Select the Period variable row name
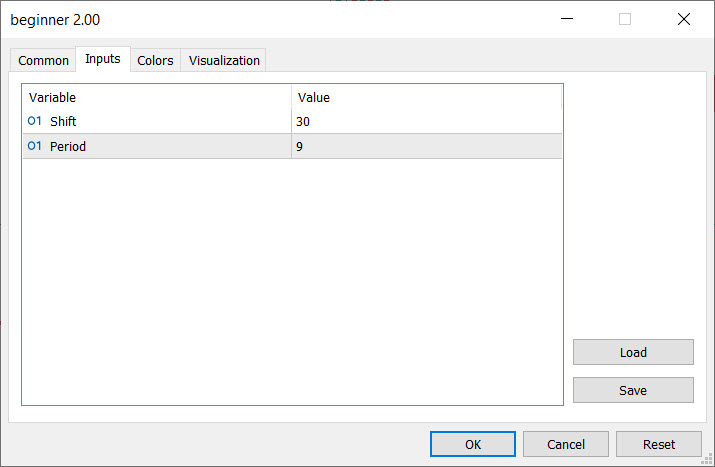The image size is (715, 467). pos(68,146)
